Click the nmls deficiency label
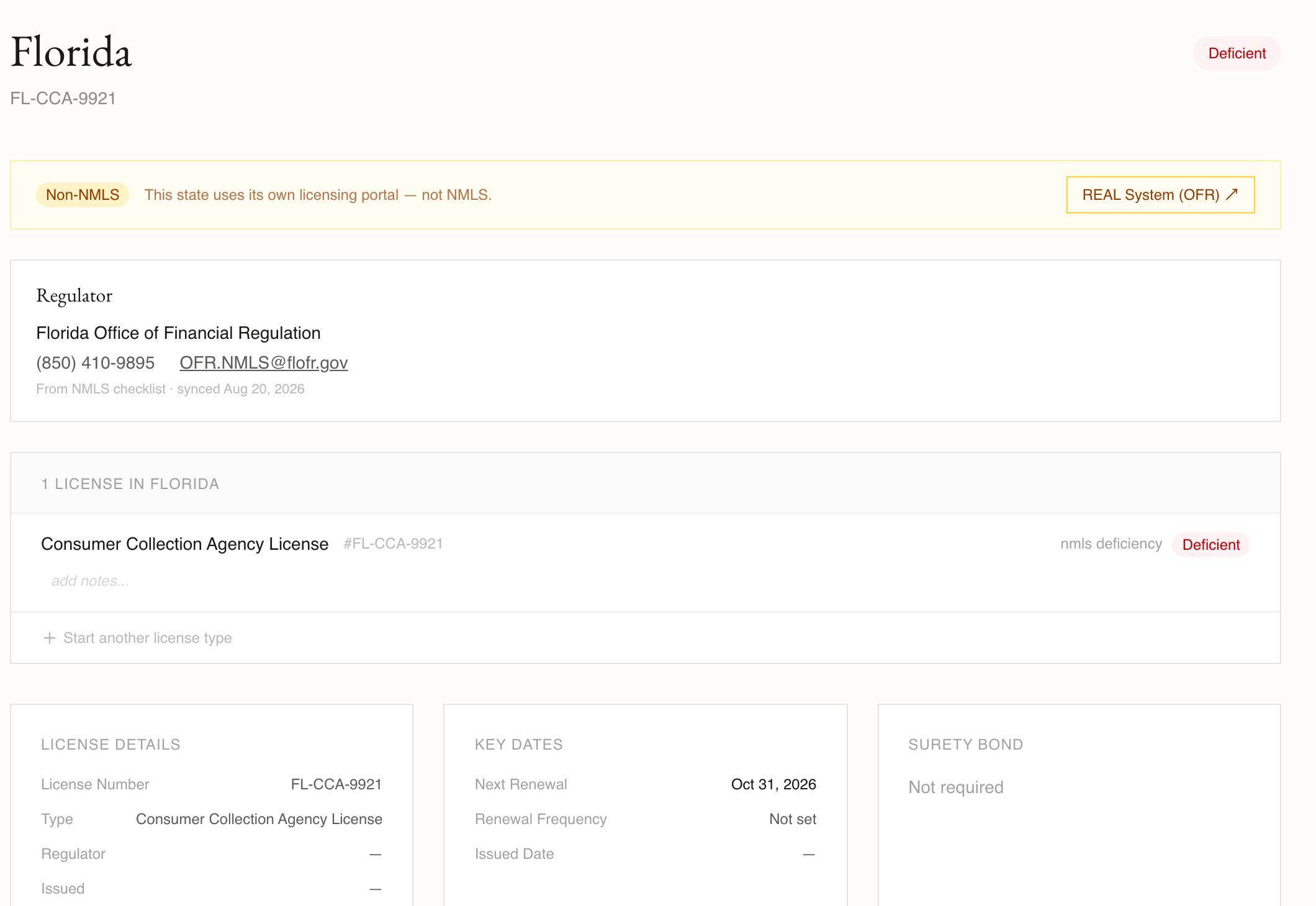This screenshot has height=906, width=1316. (1111, 544)
